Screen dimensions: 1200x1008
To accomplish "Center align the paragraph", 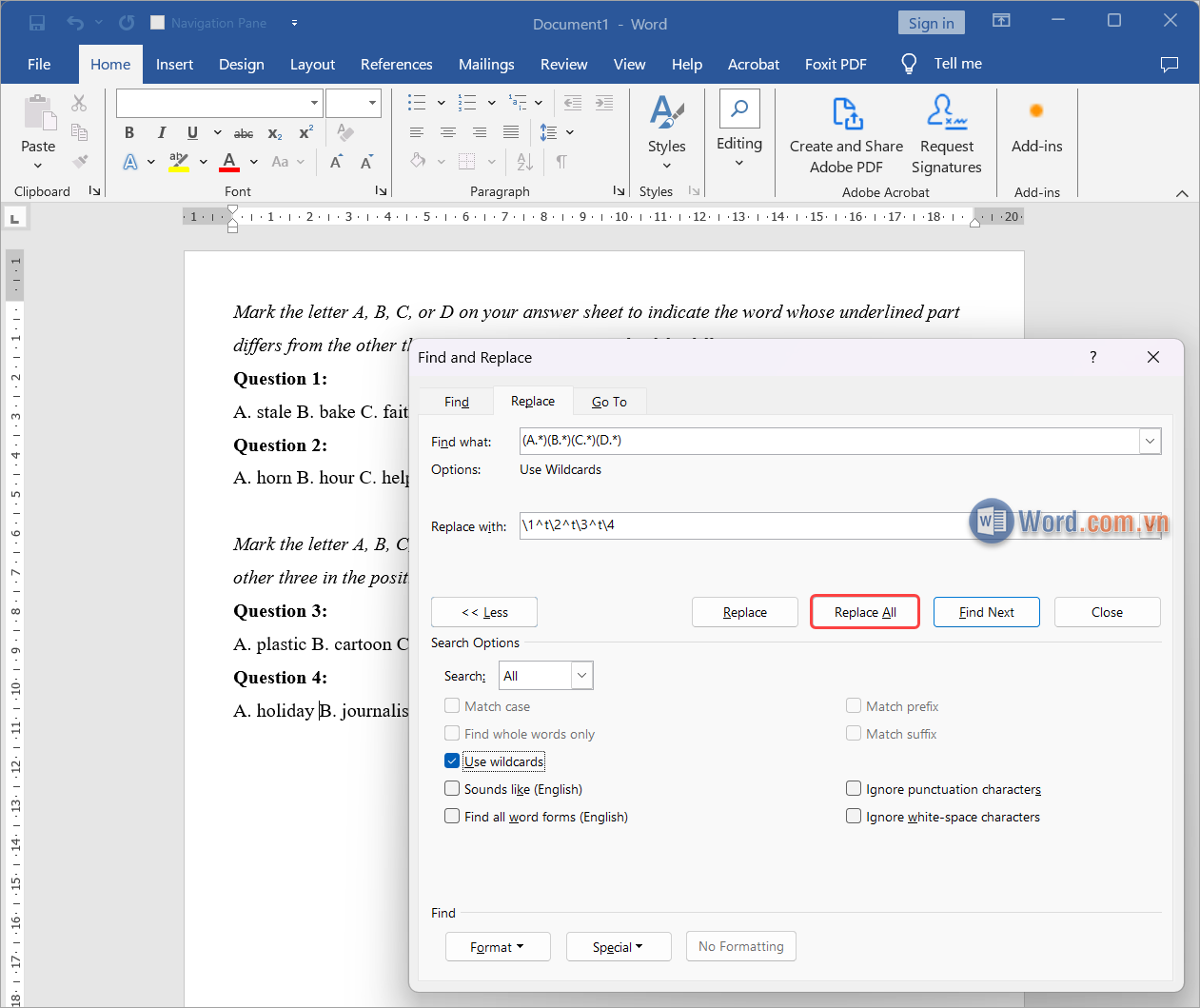I will pos(448,132).
